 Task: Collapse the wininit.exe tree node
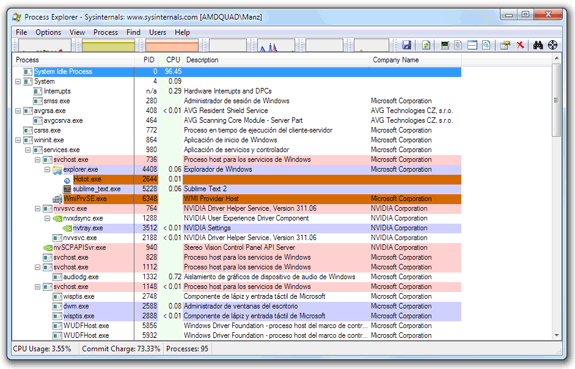[x=18, y=140]
